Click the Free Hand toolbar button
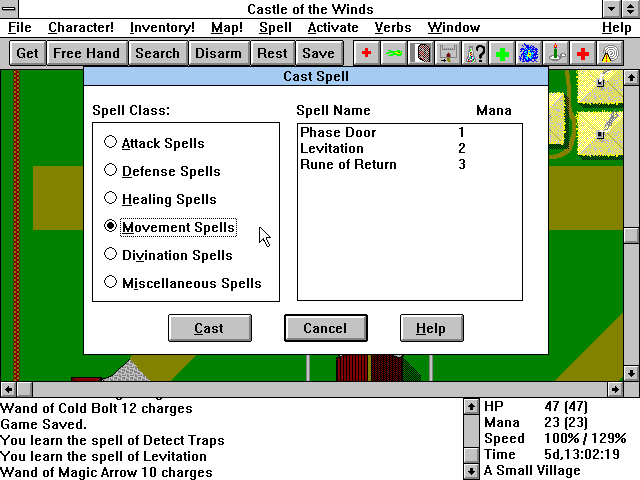The height and width of the screenshot is (480, 640). coord(87,53)
